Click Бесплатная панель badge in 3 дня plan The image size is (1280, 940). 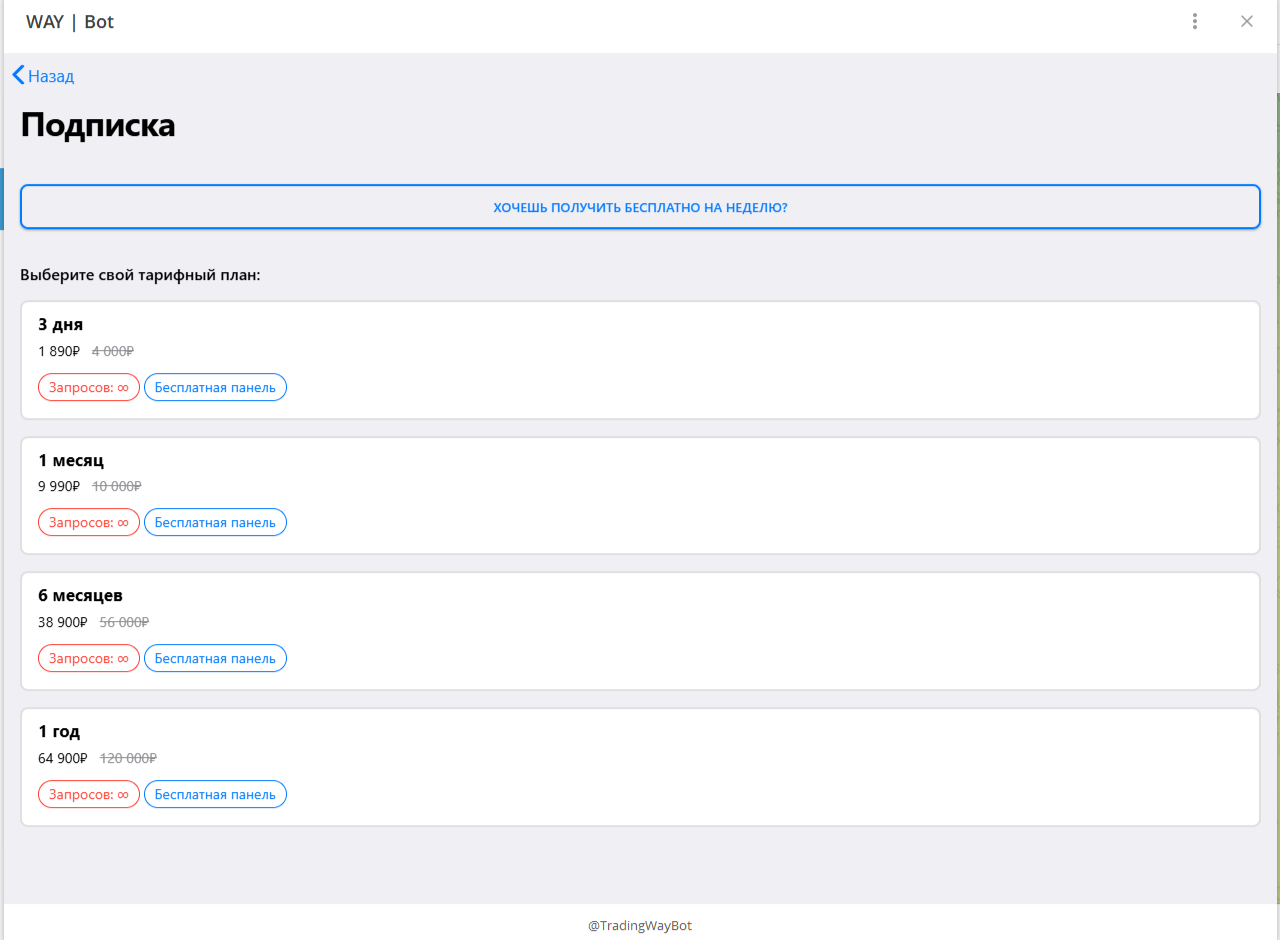[x=215, y=387]
